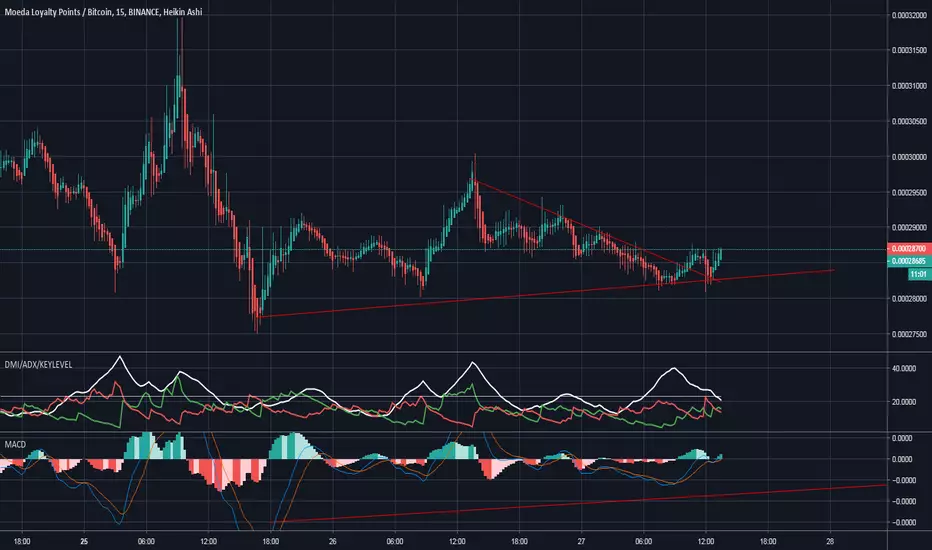The height and width of the screenshot is (550, 932).
Task: Click the date 26 on the time axis
Action: coord(333,542)
